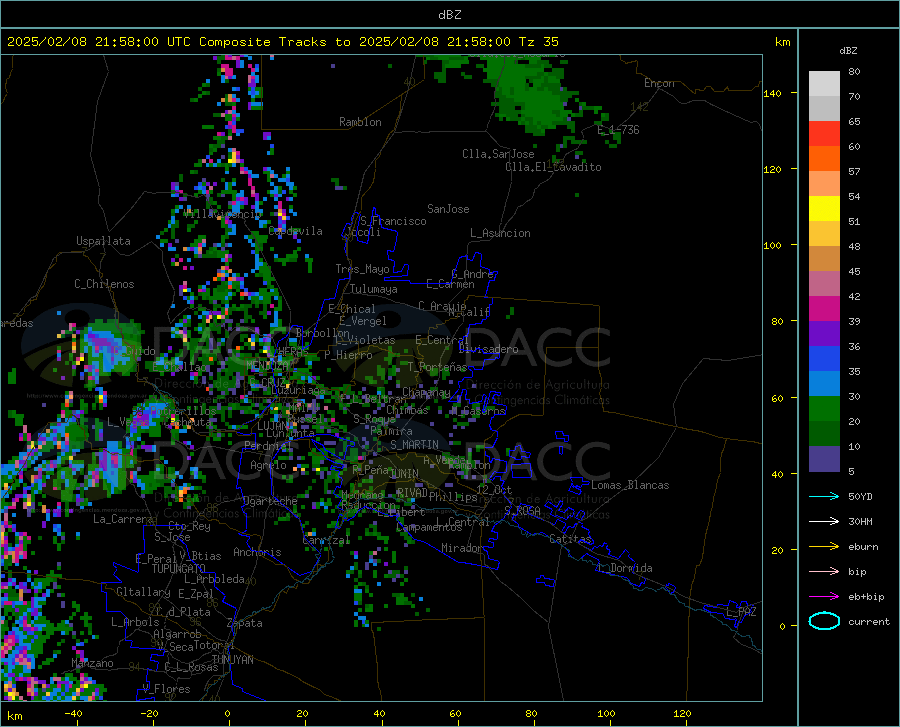Image resolution: width=900 pixels, height=727 pixels.
Task: Click the Capdevila map label
Action: pyautogui.click(x=296, y=231)
